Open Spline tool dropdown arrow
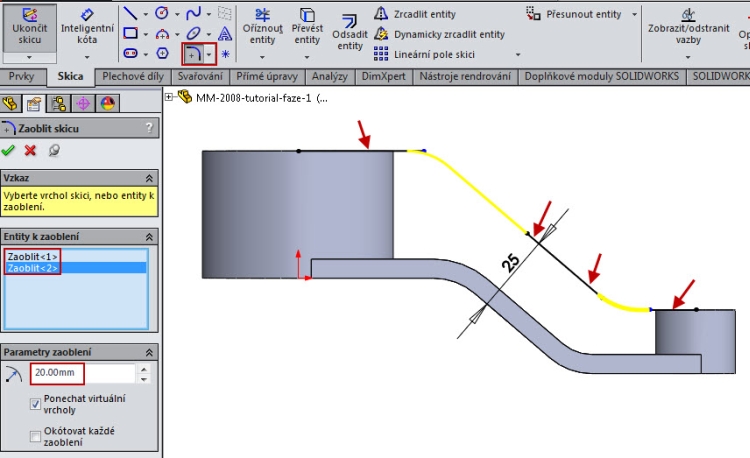 click(209, 14)
